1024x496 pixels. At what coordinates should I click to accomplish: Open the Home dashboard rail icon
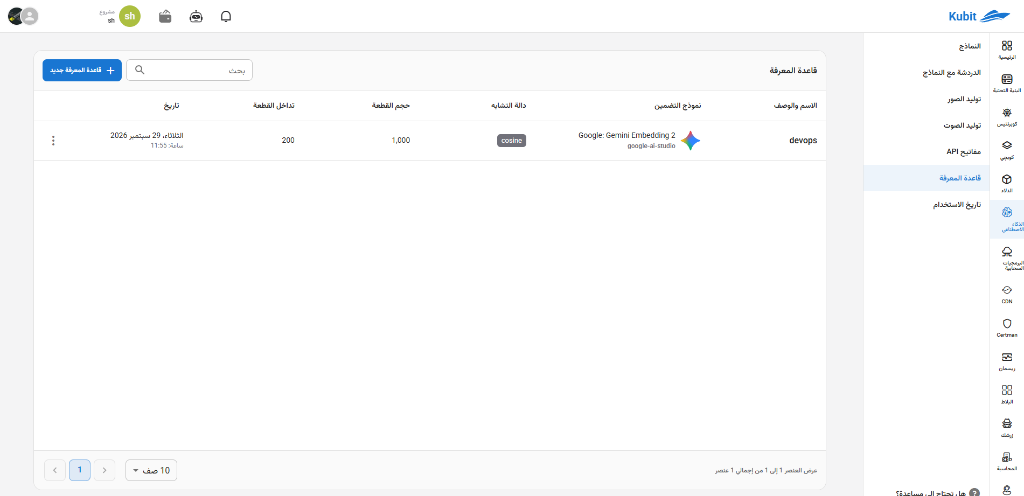1006,50
